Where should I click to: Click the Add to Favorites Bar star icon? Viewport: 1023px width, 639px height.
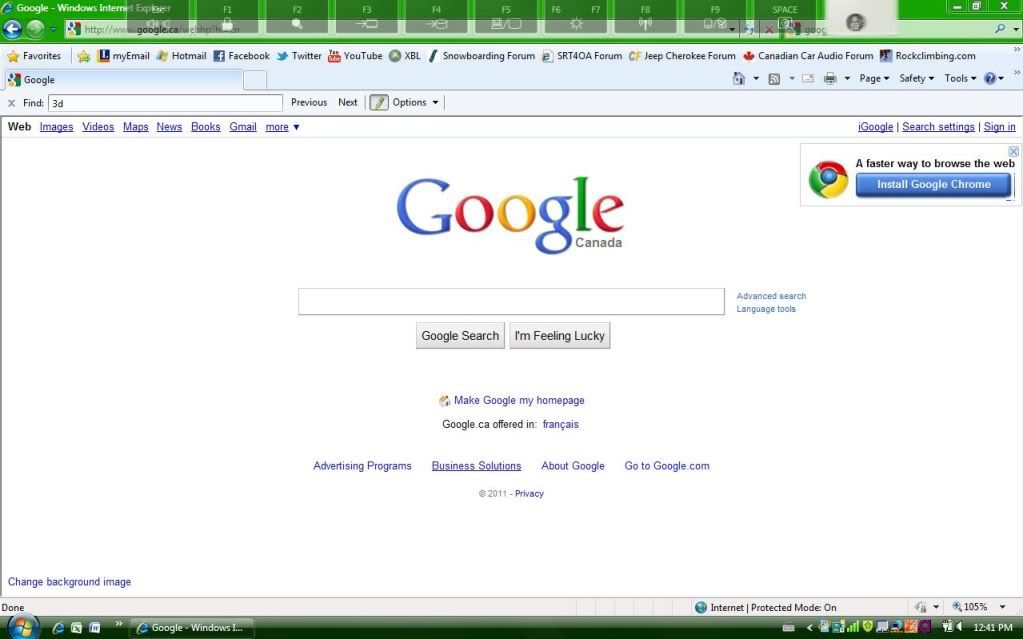(84, 56)
